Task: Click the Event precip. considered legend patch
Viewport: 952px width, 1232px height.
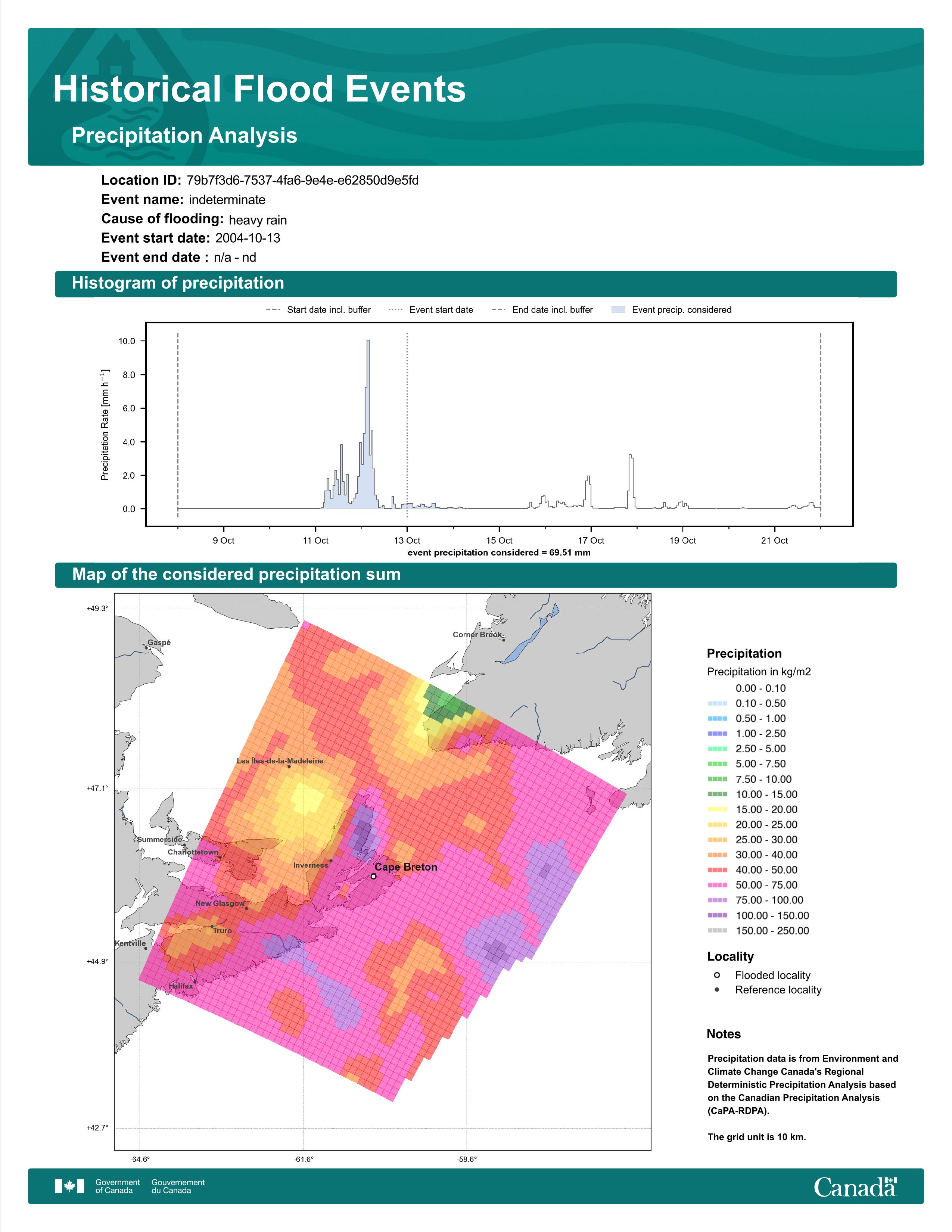Action: [618, 310]
